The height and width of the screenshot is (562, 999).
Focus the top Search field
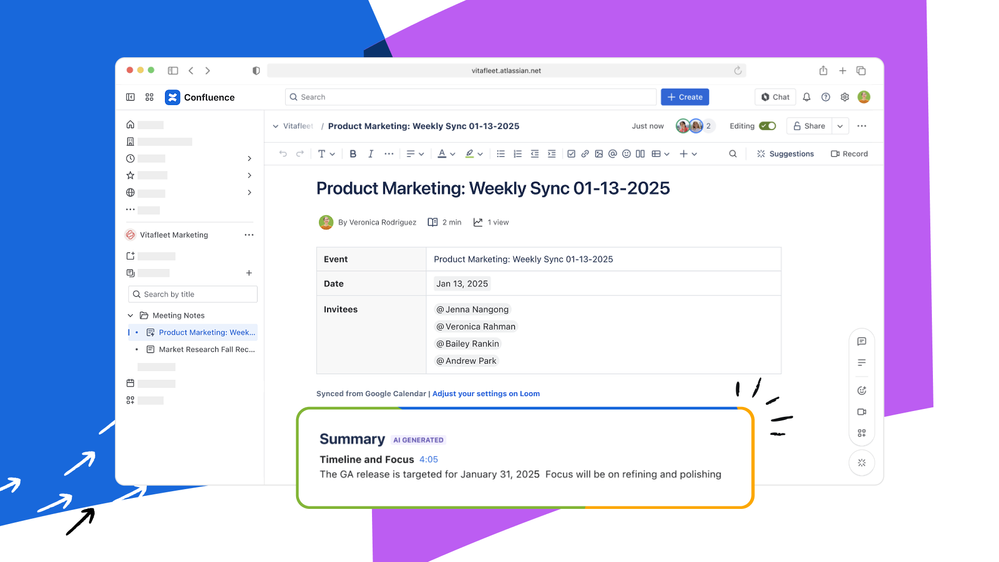coord(471,97)
